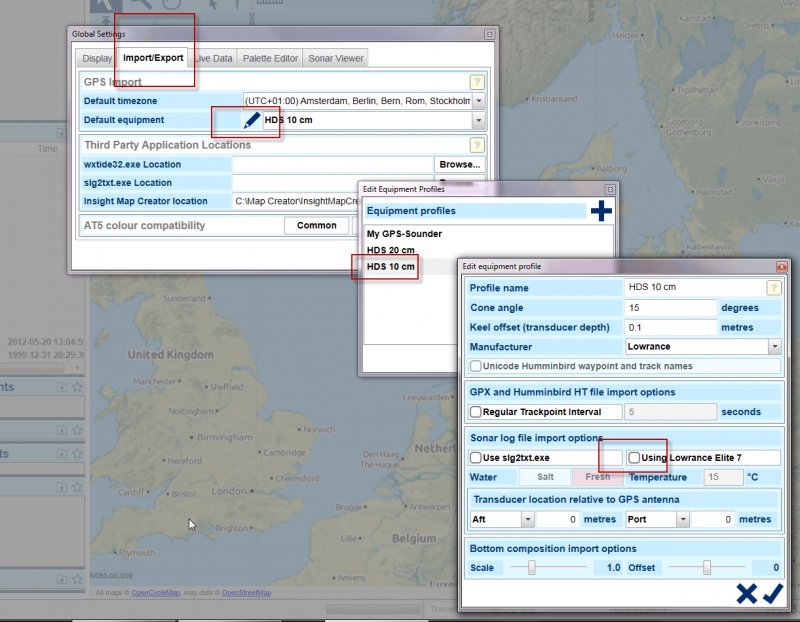Click Browse for wxtide32.exe location
800x622 pixels.
tap(460, 164)
